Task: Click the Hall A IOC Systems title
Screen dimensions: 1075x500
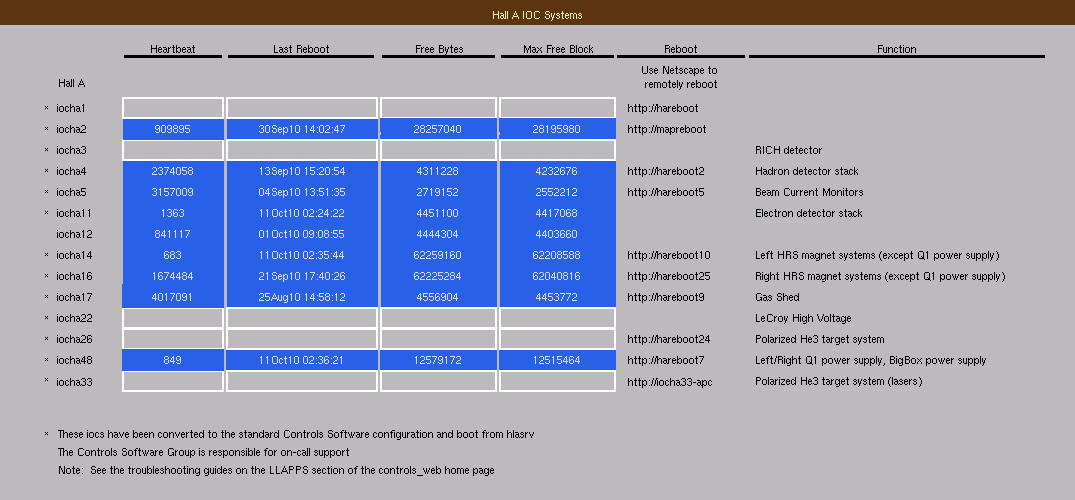Action: 538,14
